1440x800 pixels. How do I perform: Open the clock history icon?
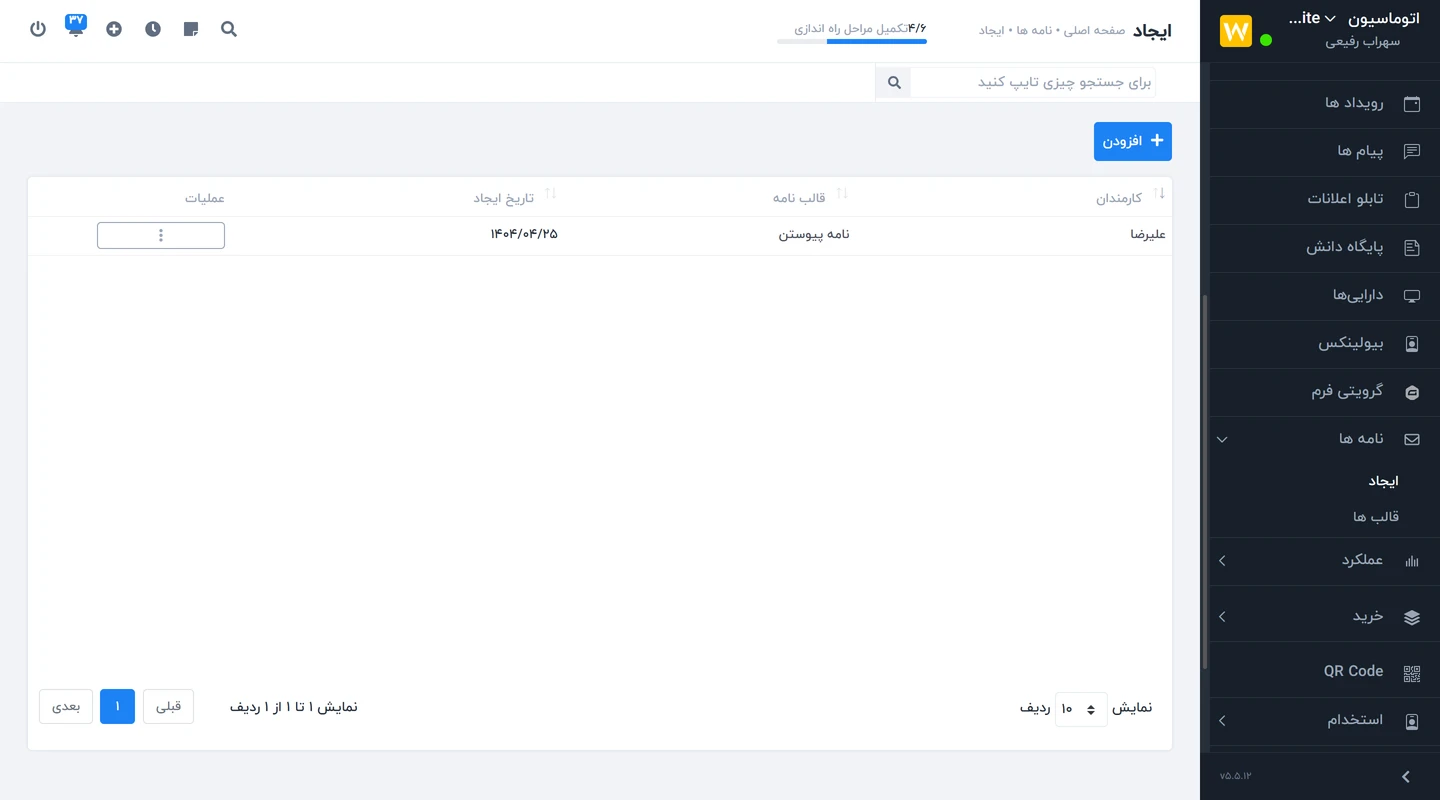click(153, 29)
